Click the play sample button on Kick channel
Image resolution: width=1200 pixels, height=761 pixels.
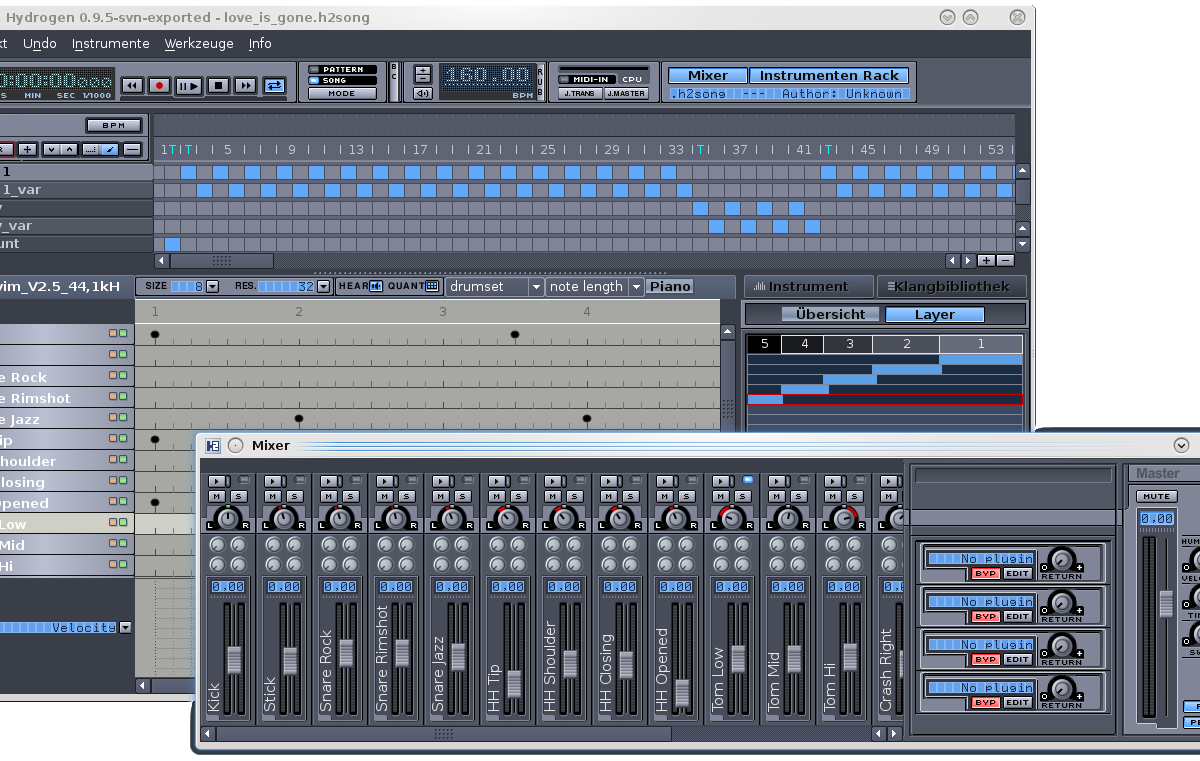(216, 481)
